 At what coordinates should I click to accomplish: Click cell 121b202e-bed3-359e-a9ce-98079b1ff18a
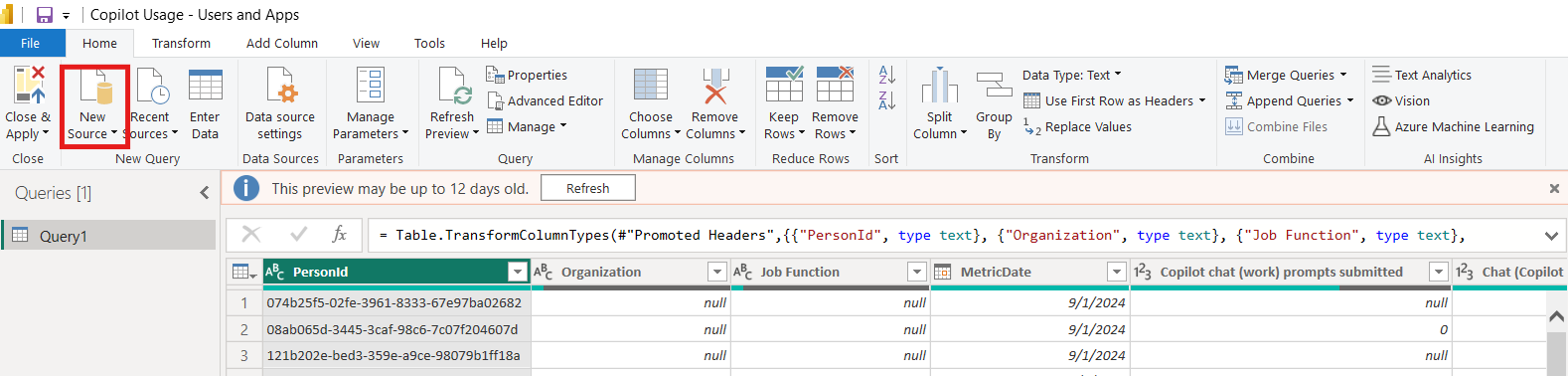click(396, 355)
